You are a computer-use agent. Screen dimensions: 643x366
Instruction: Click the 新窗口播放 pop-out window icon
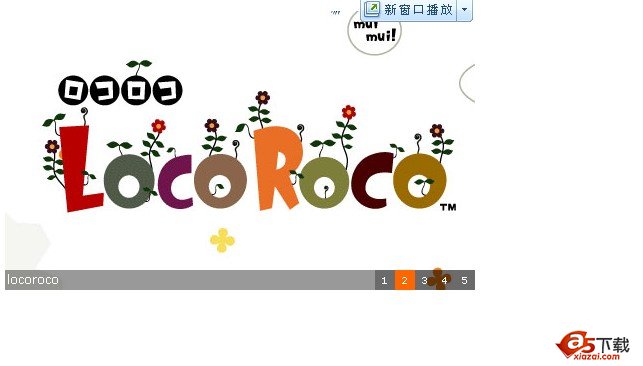pyautogui.click(x=372, y=9)
